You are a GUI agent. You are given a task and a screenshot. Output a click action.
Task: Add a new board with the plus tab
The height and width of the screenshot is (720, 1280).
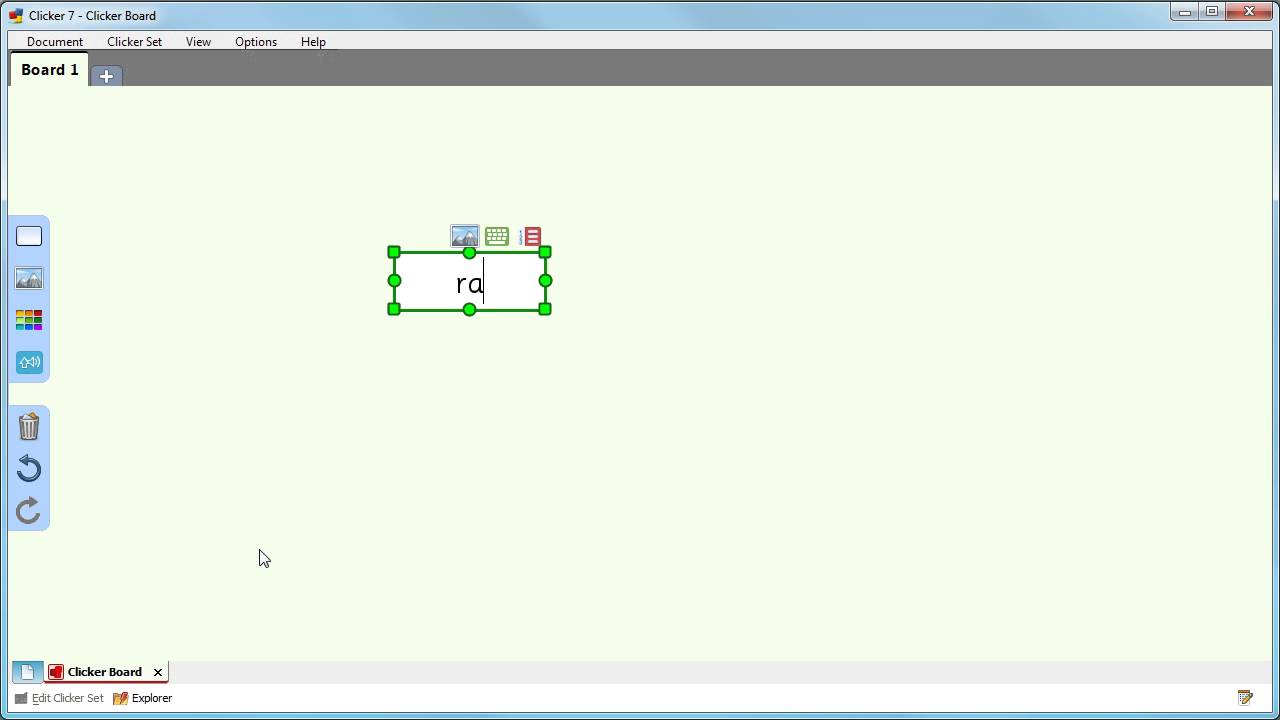coord(106,76)
